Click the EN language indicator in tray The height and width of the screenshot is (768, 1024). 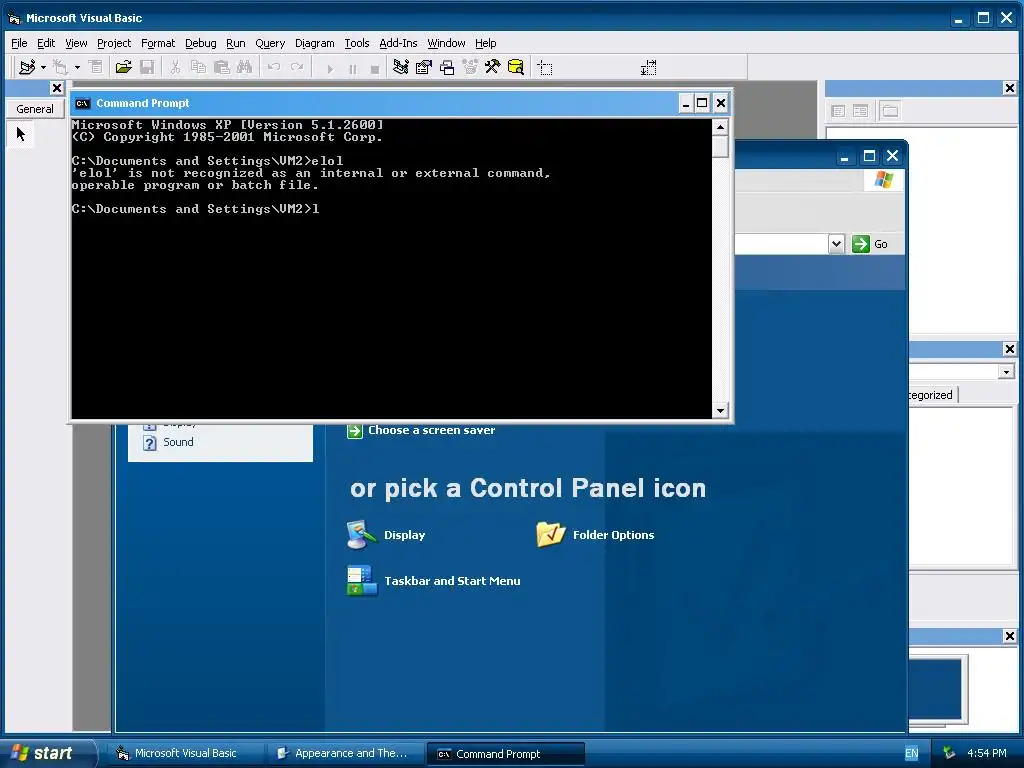coord(911,753)
